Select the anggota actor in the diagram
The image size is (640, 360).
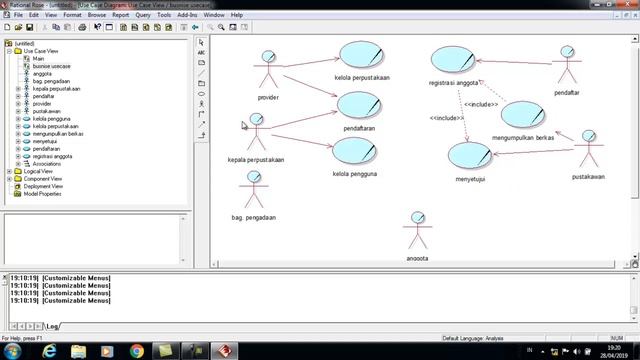click(417, 230)
